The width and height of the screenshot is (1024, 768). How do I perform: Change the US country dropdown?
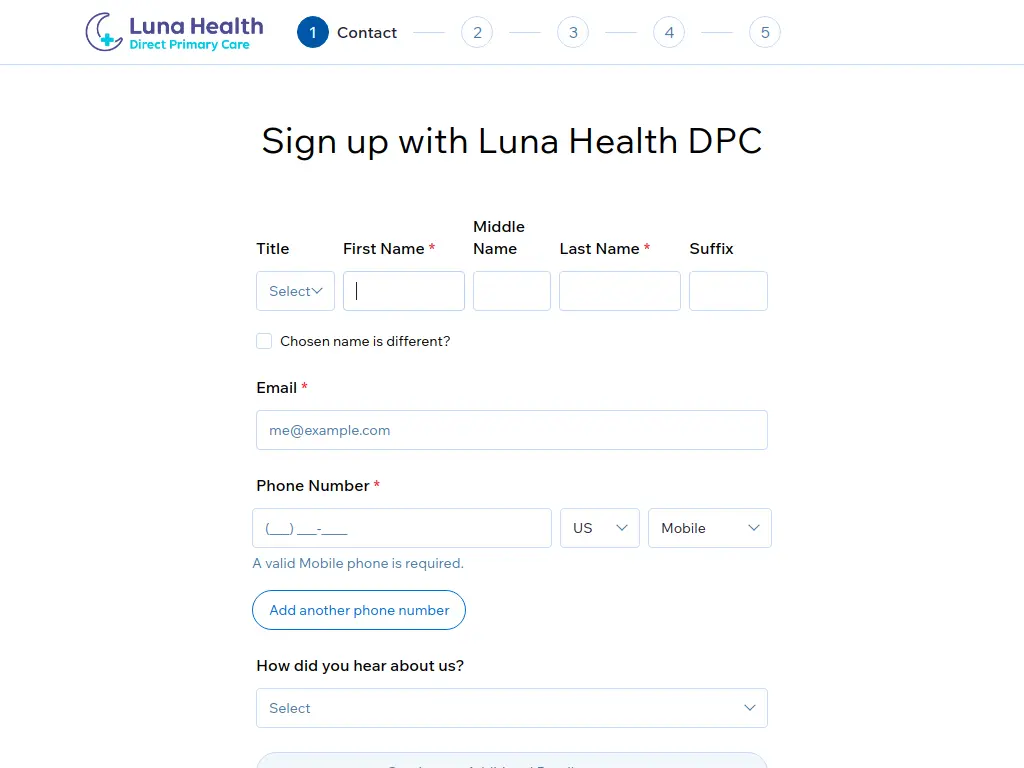(x=599, y=528)
